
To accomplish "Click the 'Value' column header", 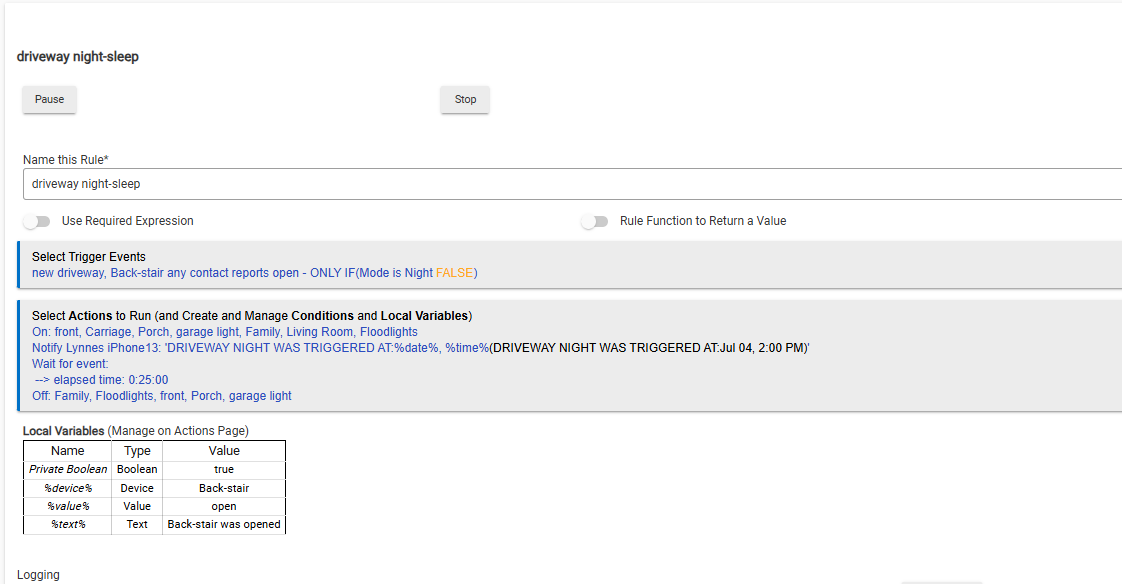I will (x=224, y=451).
